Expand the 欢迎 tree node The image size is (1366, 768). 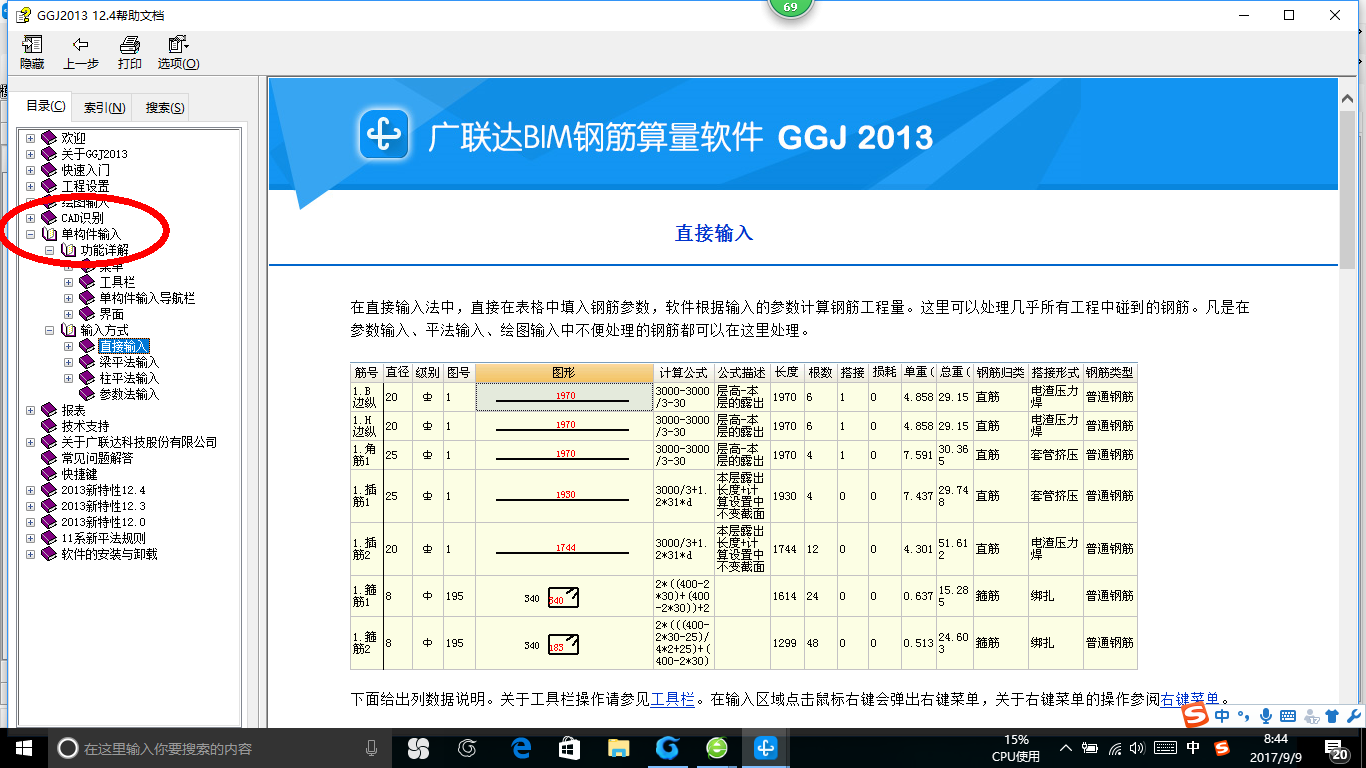pyautogui.click(x=30, y=138)
